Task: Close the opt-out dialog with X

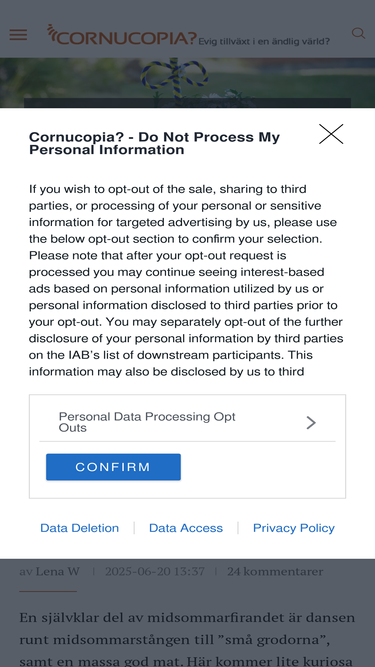Action: [x=331, y=134]
